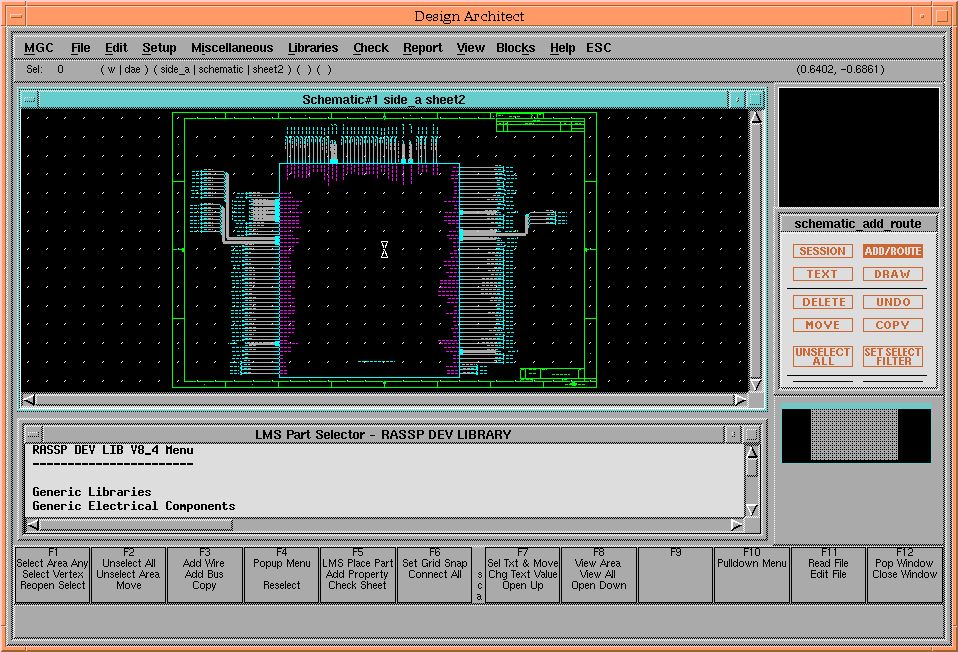Image resolution: width=958 pixels, height=652 pixels.
Task: Select Generic Electrical Components entry
Action: pyautogui.click(x=134, y=506)
